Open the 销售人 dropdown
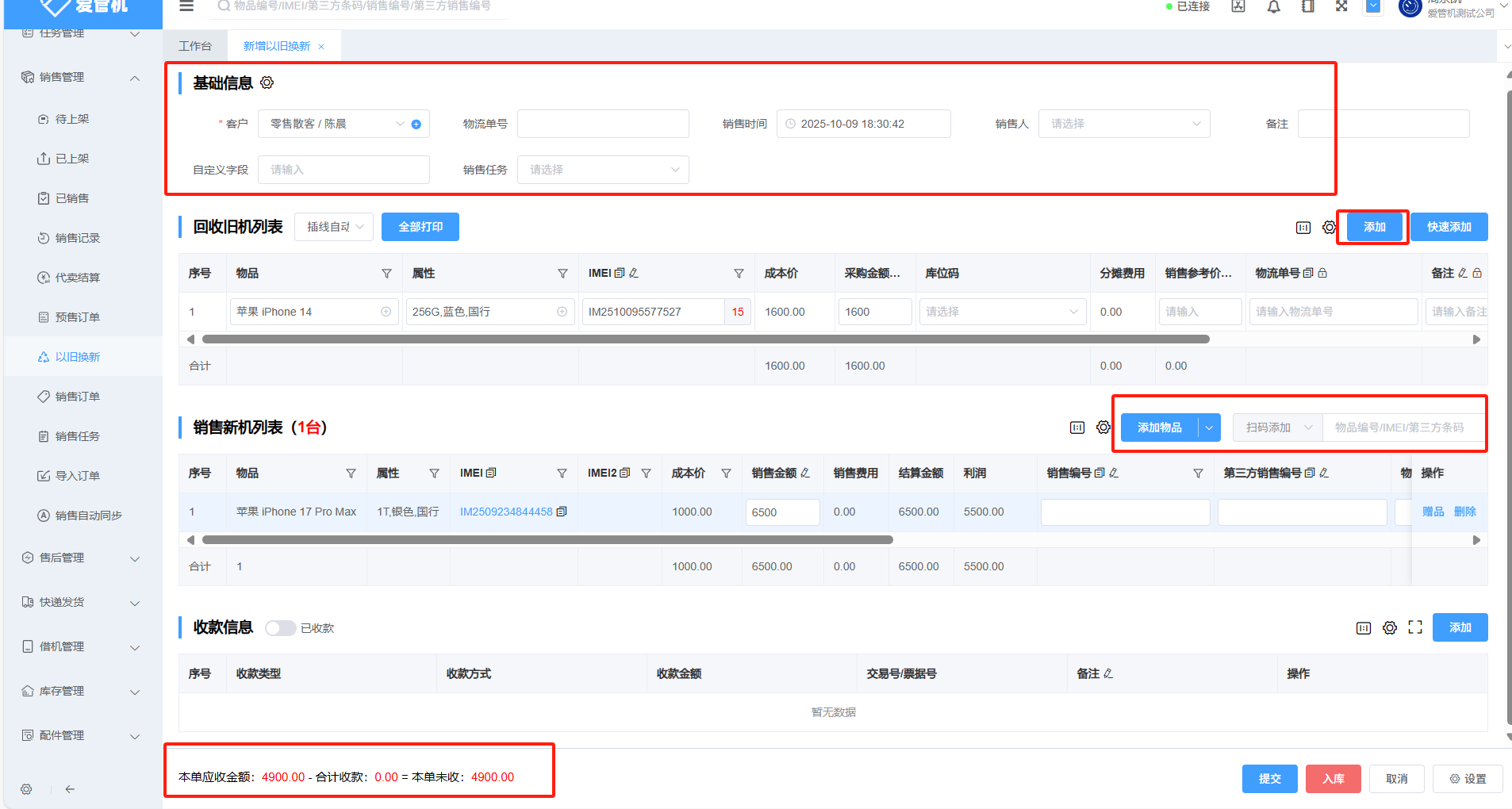This screenshot has height=809, width=1512. tap(1124, 124)
